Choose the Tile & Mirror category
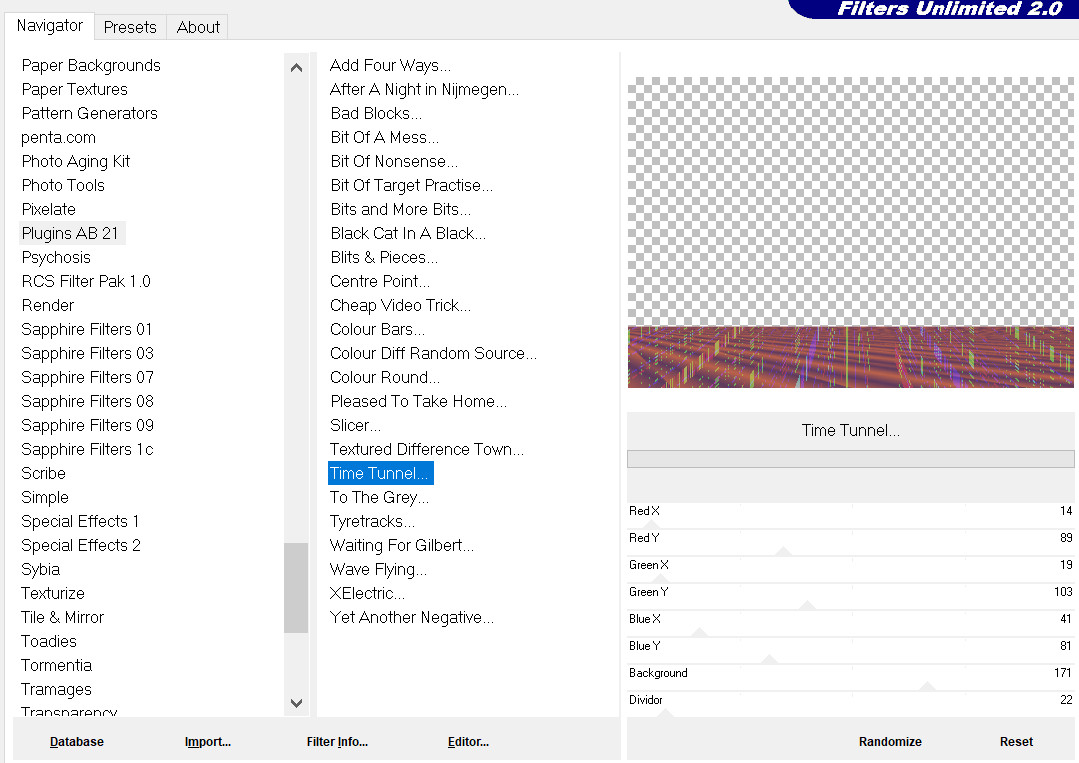The image size is (1079, 763). (63, 617)
